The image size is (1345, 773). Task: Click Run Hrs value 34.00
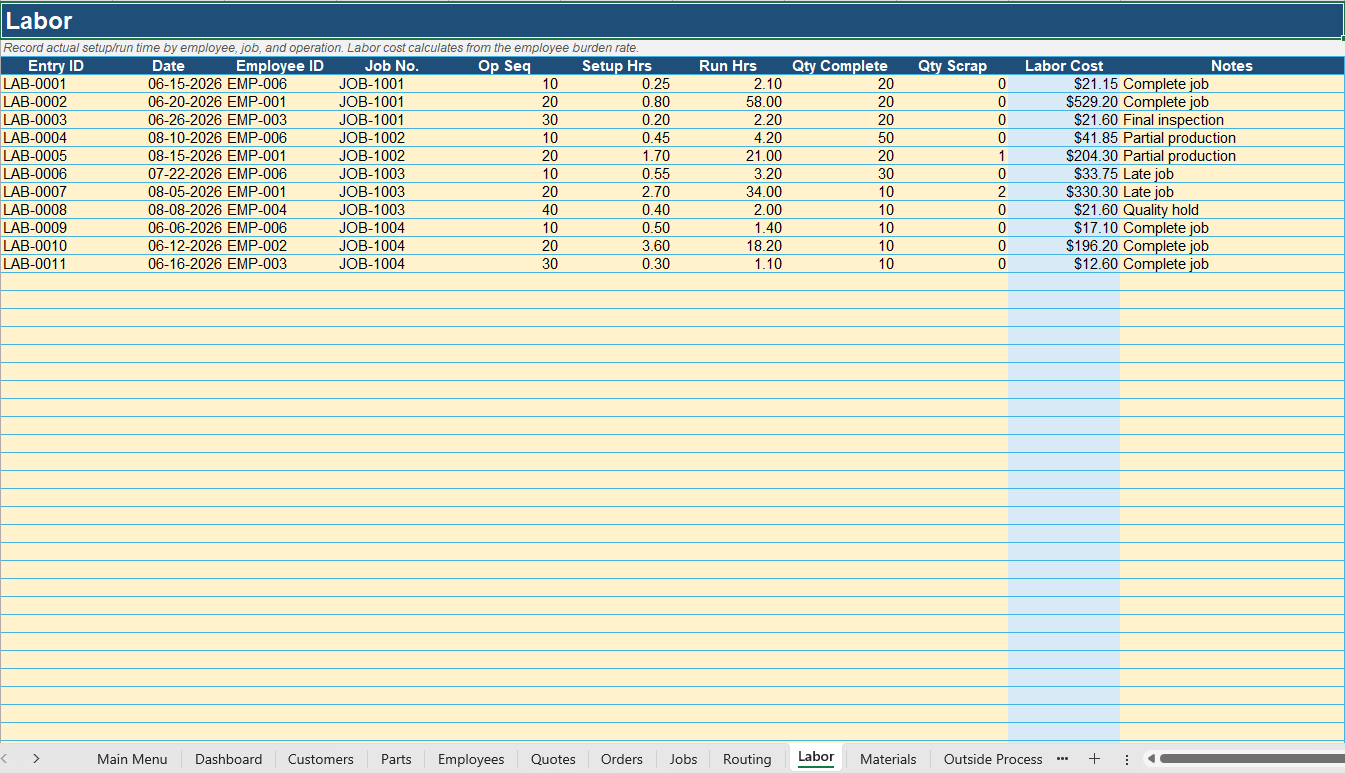[728, 192]
